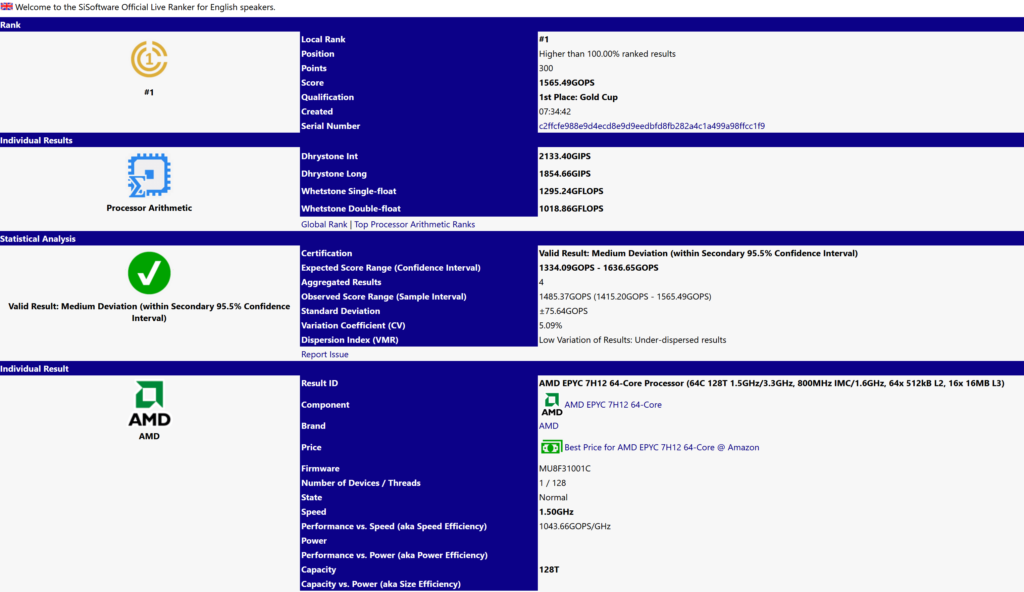
Task: Click the Individual Result section header
Action: (x=512, y=369)
